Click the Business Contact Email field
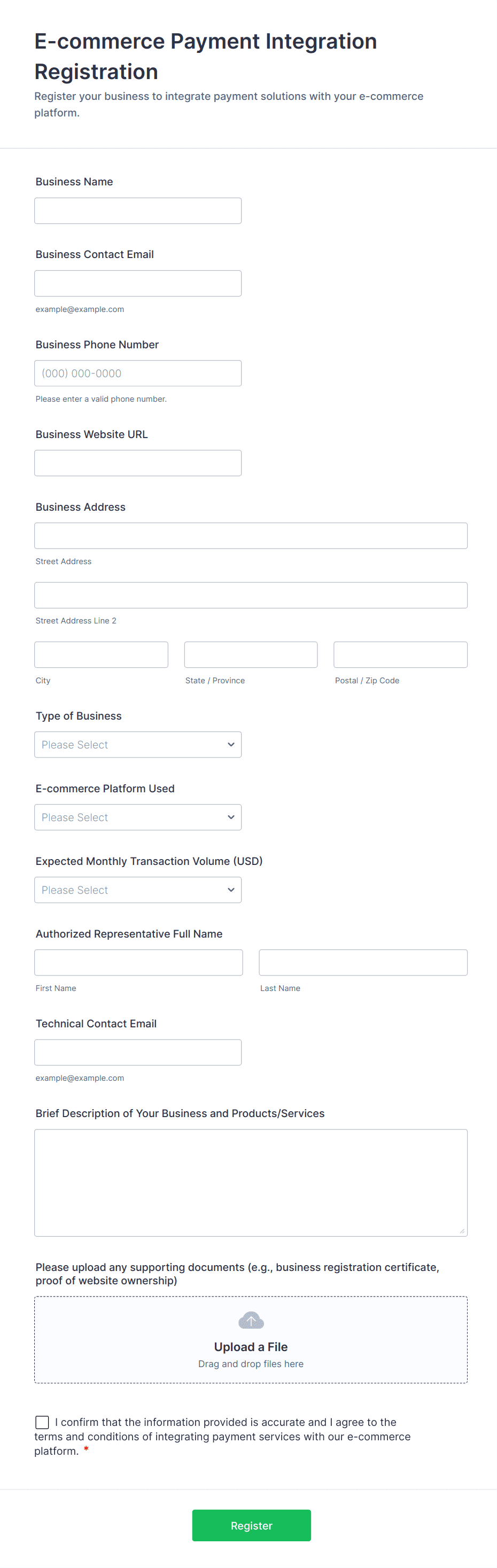Image resolution: width=497 pixels, height=1568 pixels. [x=138, y=283]
